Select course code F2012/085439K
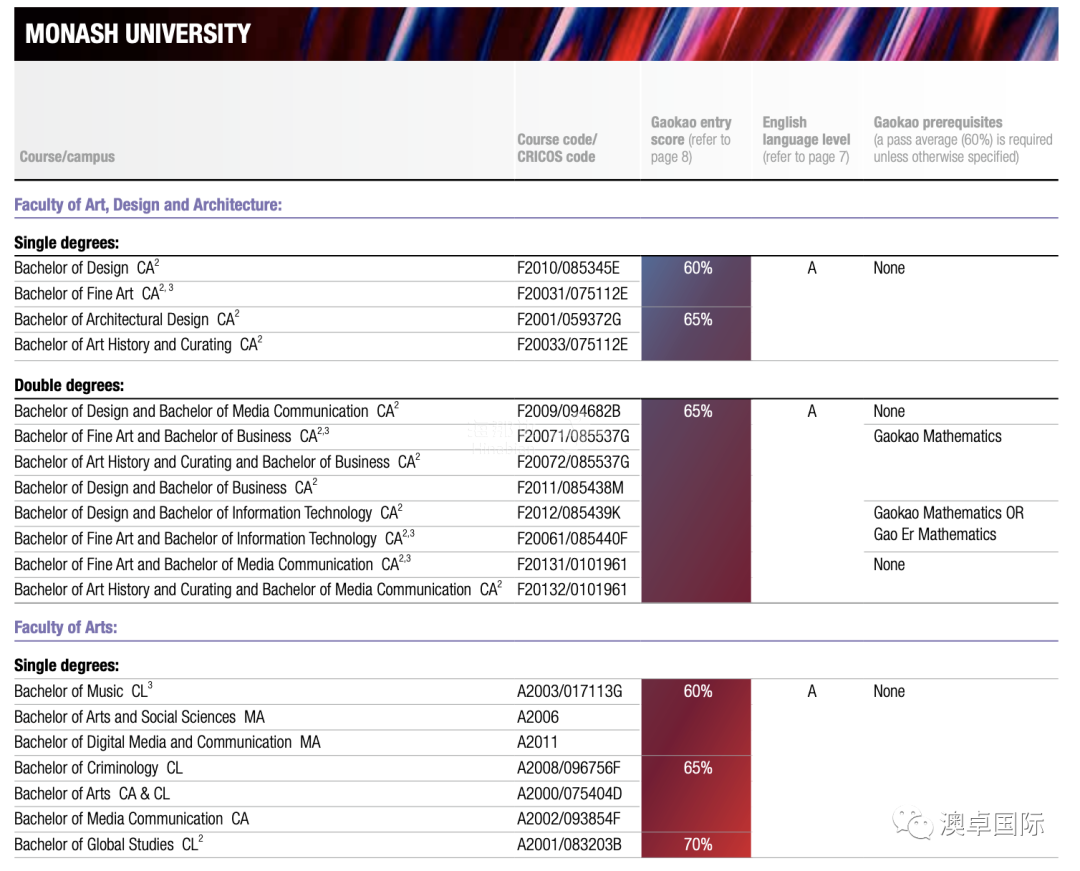The width and height of the screenshot is (1080, 871). (x=569, y=513)
